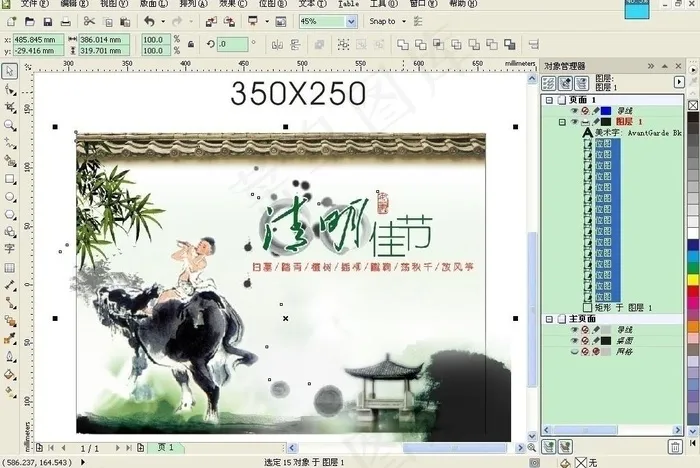Toggle eye visibility of 桌面 layer
This screenshot has height=468, width=700.
(574, 340)
